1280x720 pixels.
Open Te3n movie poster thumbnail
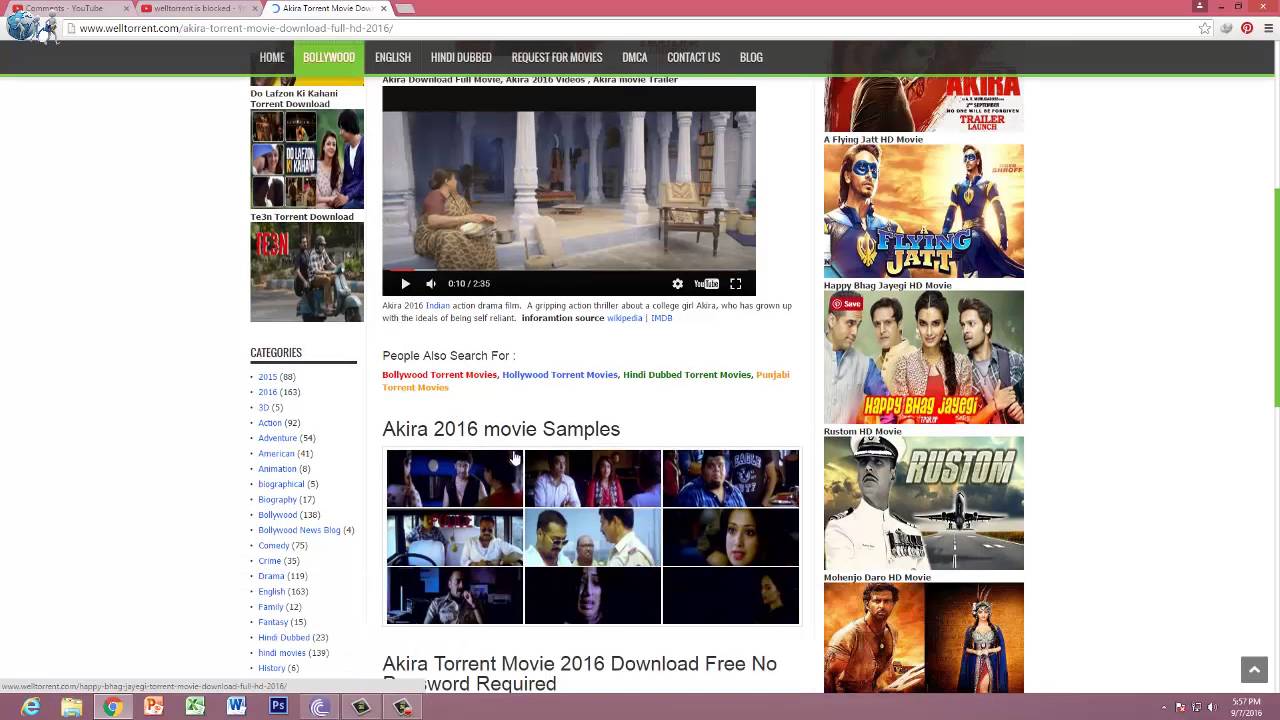click(307, 272)
